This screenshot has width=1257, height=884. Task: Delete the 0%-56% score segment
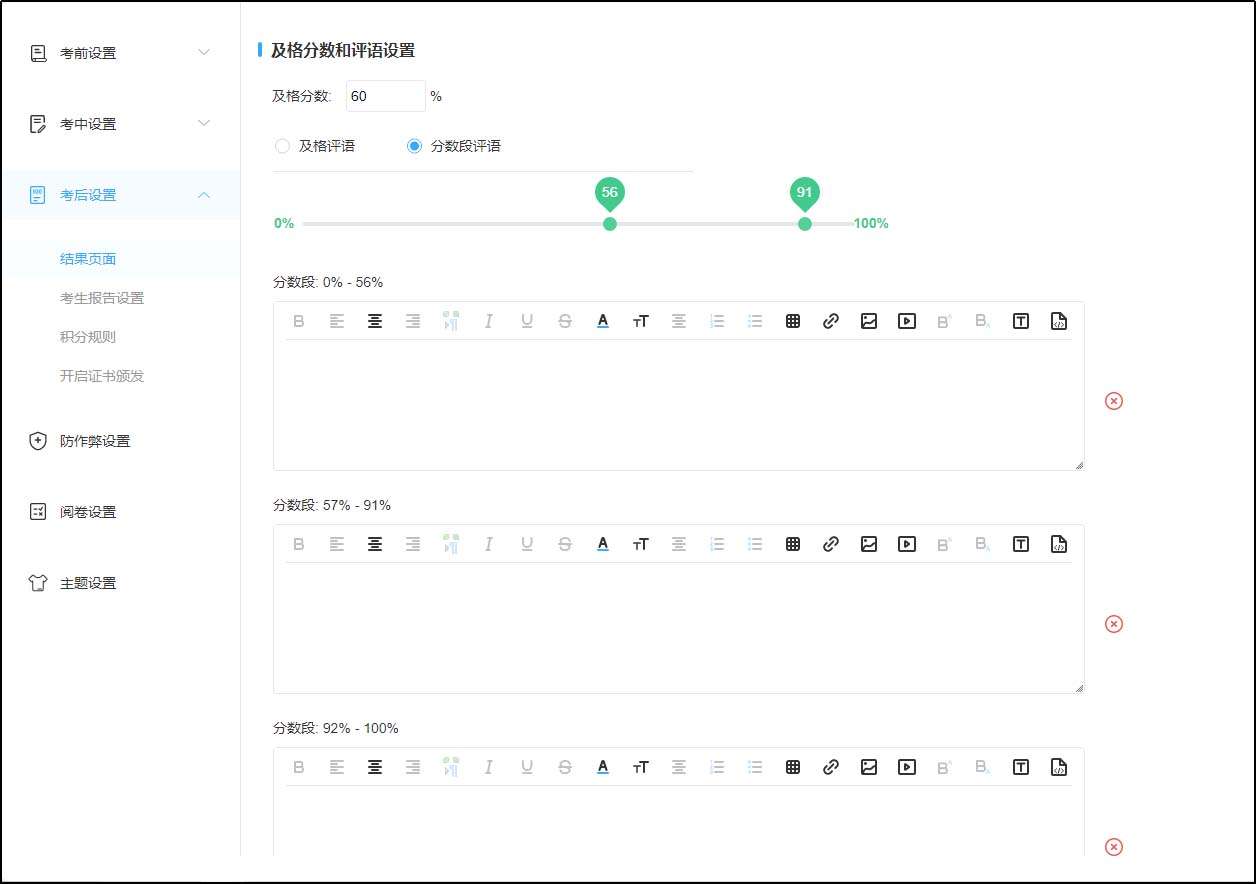[x=1114, y=401]
